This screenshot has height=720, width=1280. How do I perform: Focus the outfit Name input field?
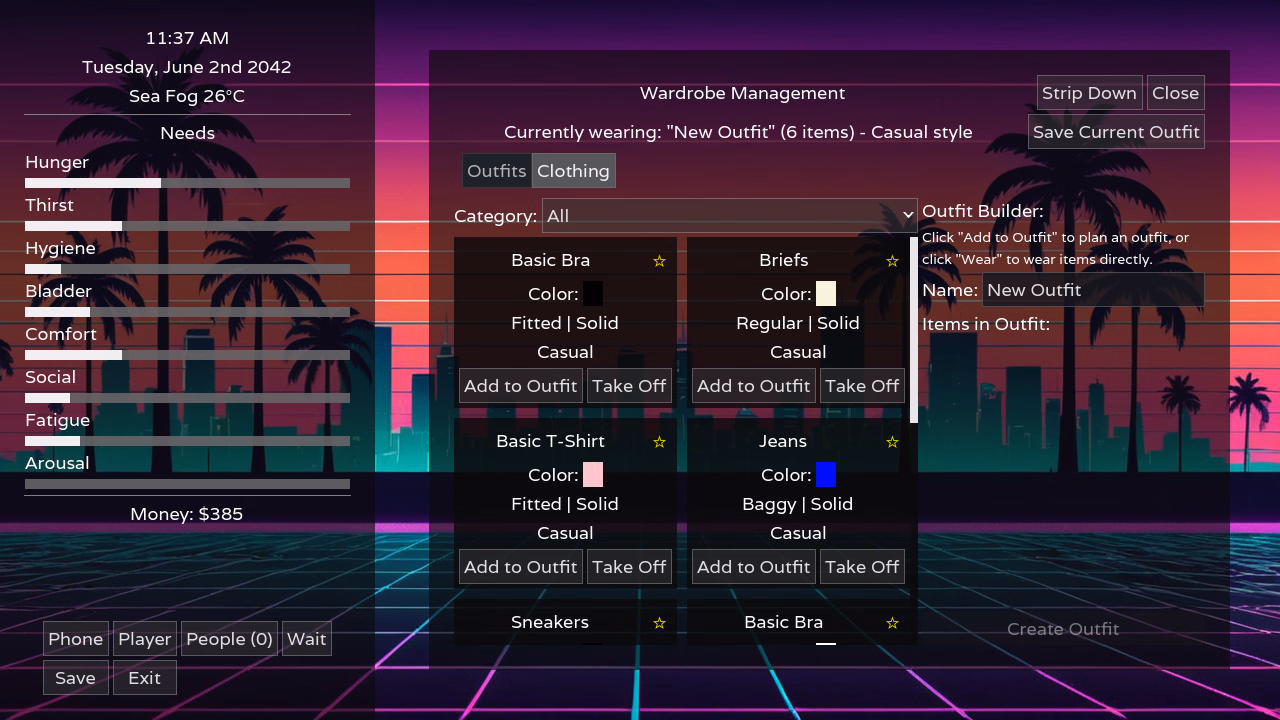pos(1093,290)
